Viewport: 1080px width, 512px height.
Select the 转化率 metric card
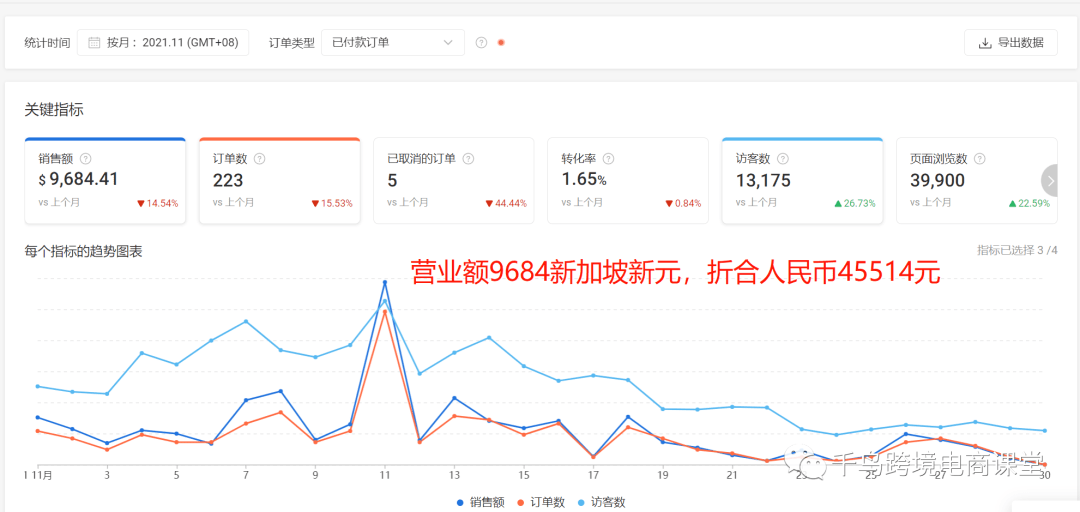pyautogui.click(x=628, y=181)
